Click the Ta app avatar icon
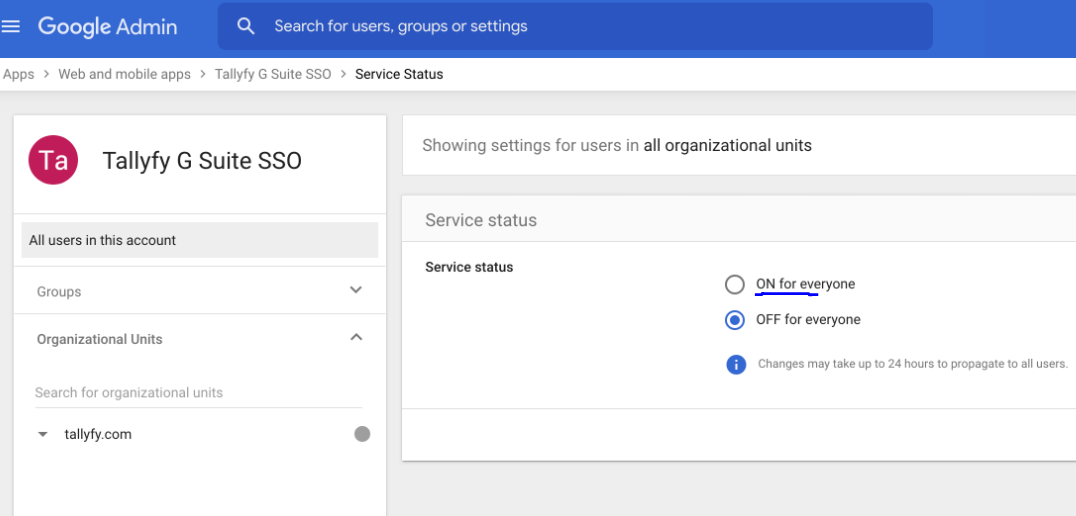The height and width of the screenshot is (516, 1076). pos(53,160)
